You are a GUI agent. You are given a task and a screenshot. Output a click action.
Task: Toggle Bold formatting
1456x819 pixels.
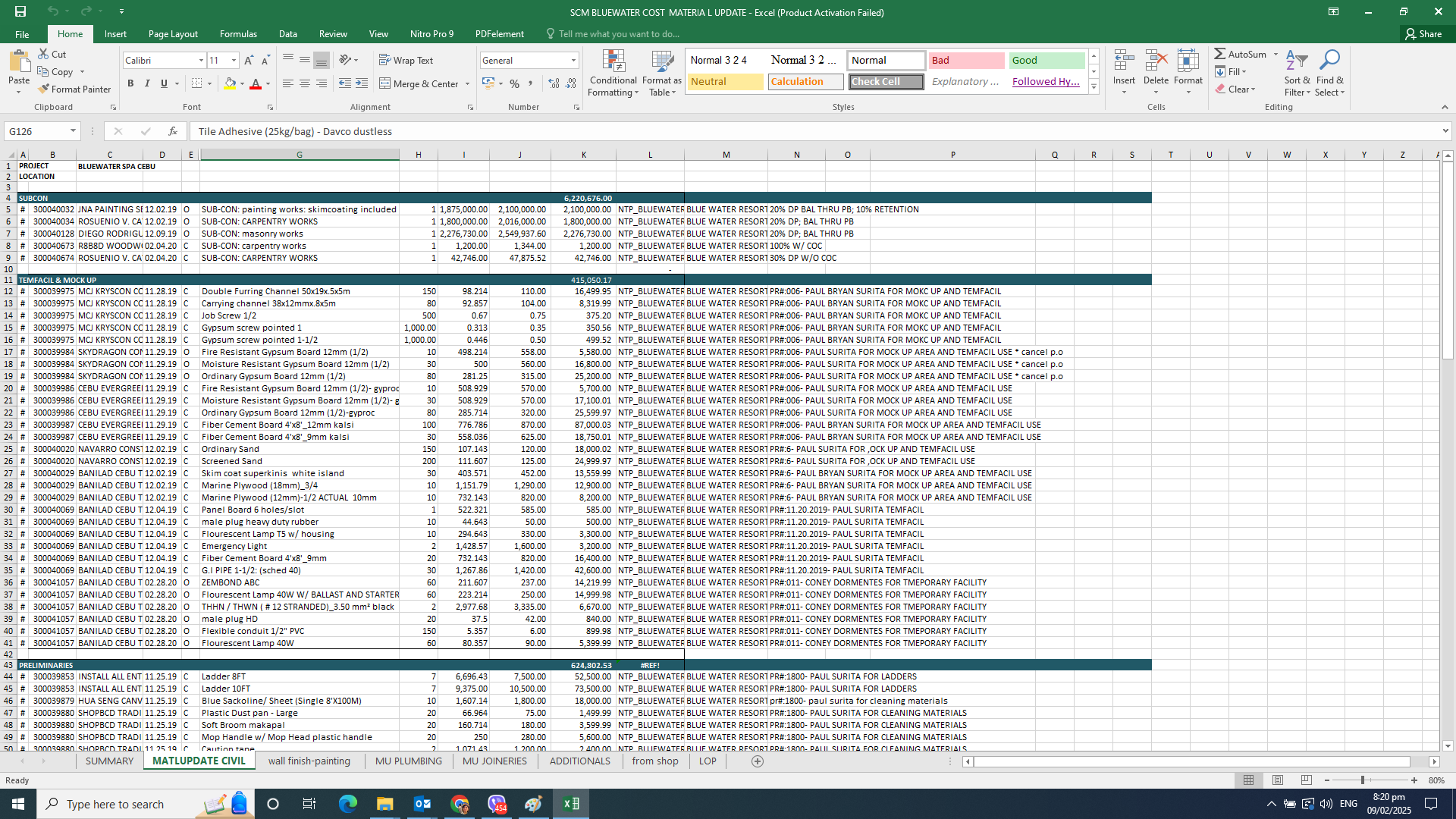pyautogui.click(x=130, y=83)
